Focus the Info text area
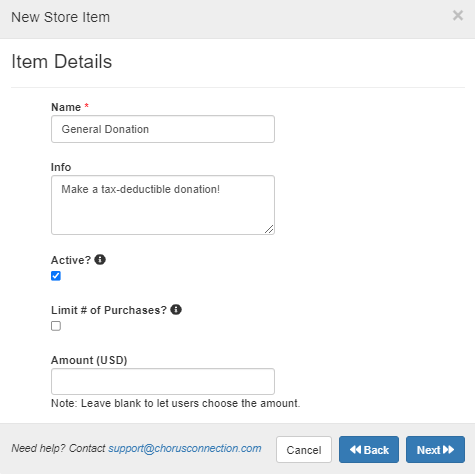This screenshot has height=474, width=475. tap(163, 205)
